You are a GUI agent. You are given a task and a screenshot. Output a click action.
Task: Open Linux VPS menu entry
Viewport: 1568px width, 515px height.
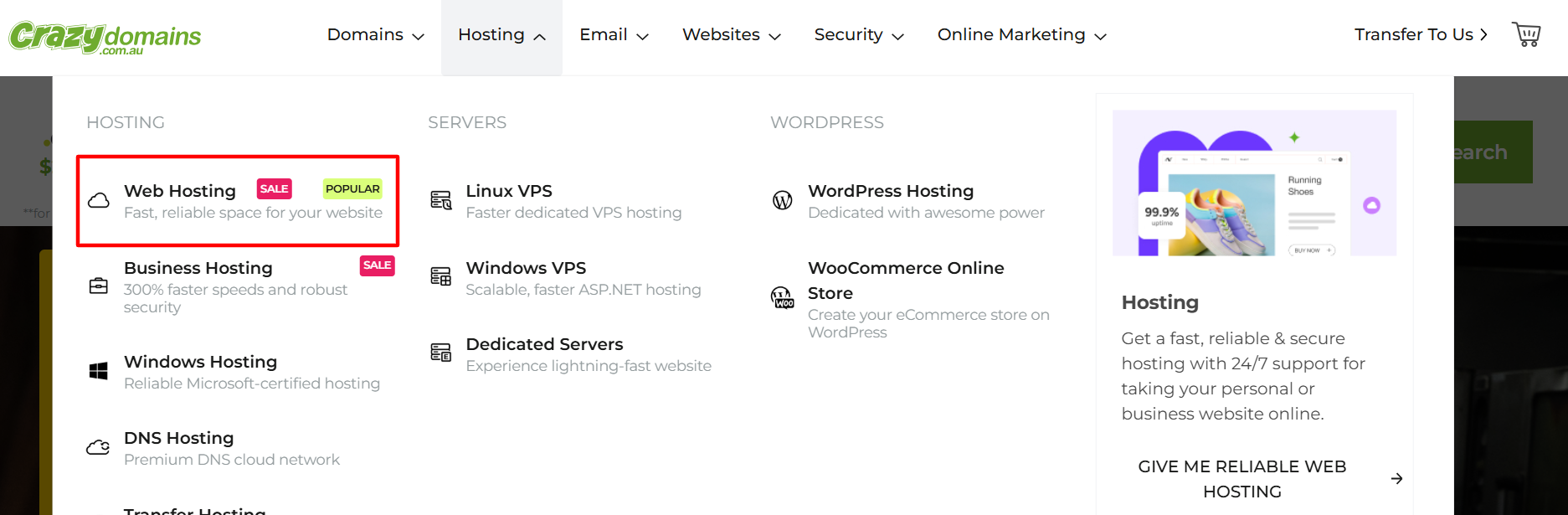[x=509, y=191]
